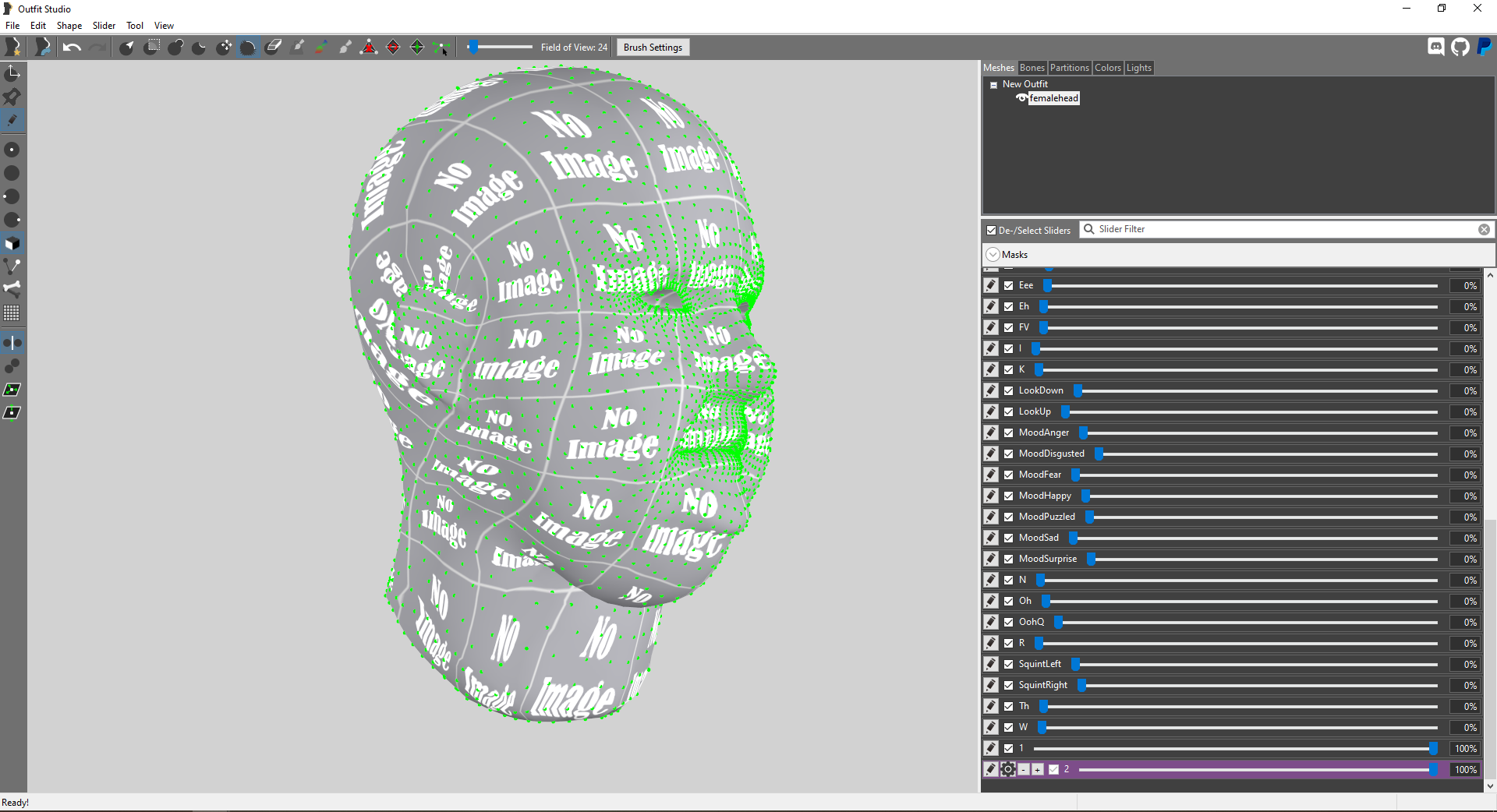The image size is (1497, 812).
Task: Toggle visibility eye of femalehead mesh
Action: click(1021, 98)
